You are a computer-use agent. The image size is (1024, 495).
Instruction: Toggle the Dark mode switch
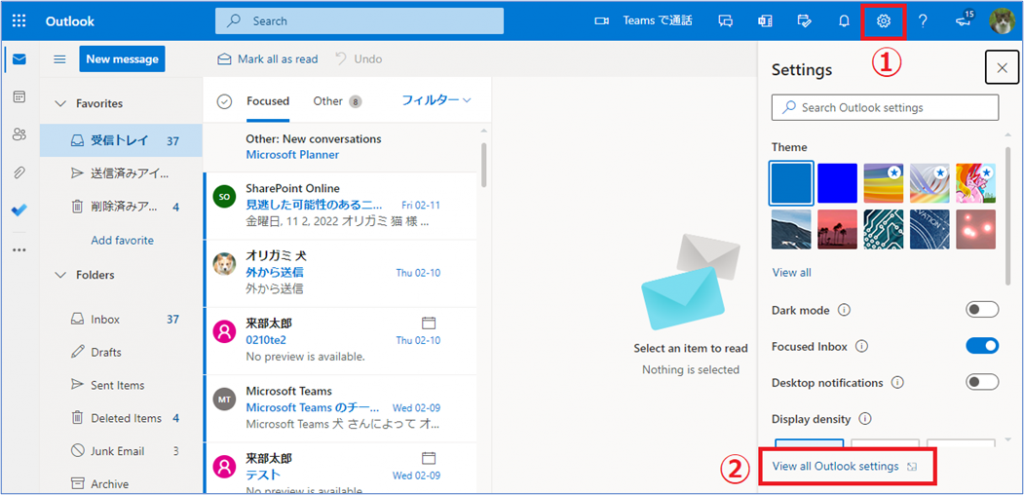[982, 310]
